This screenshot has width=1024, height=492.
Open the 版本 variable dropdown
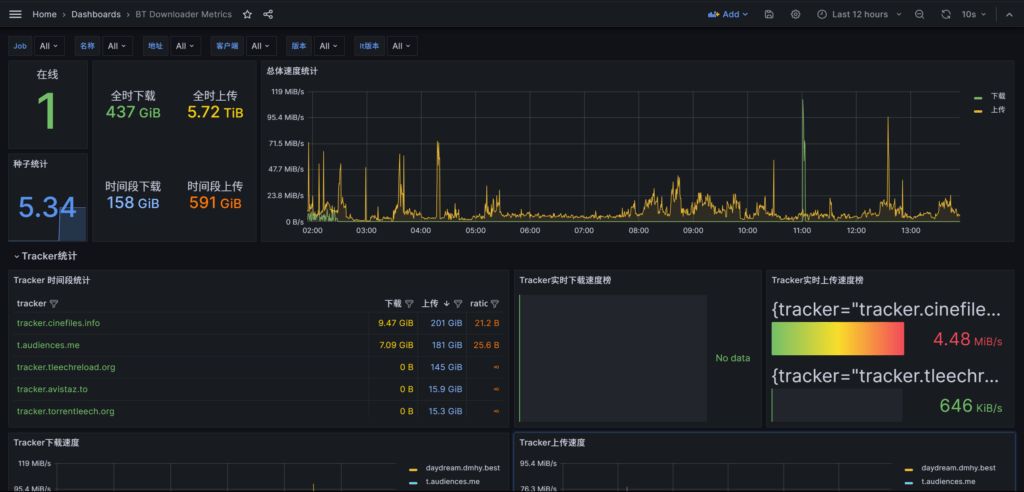coord(328,46)
